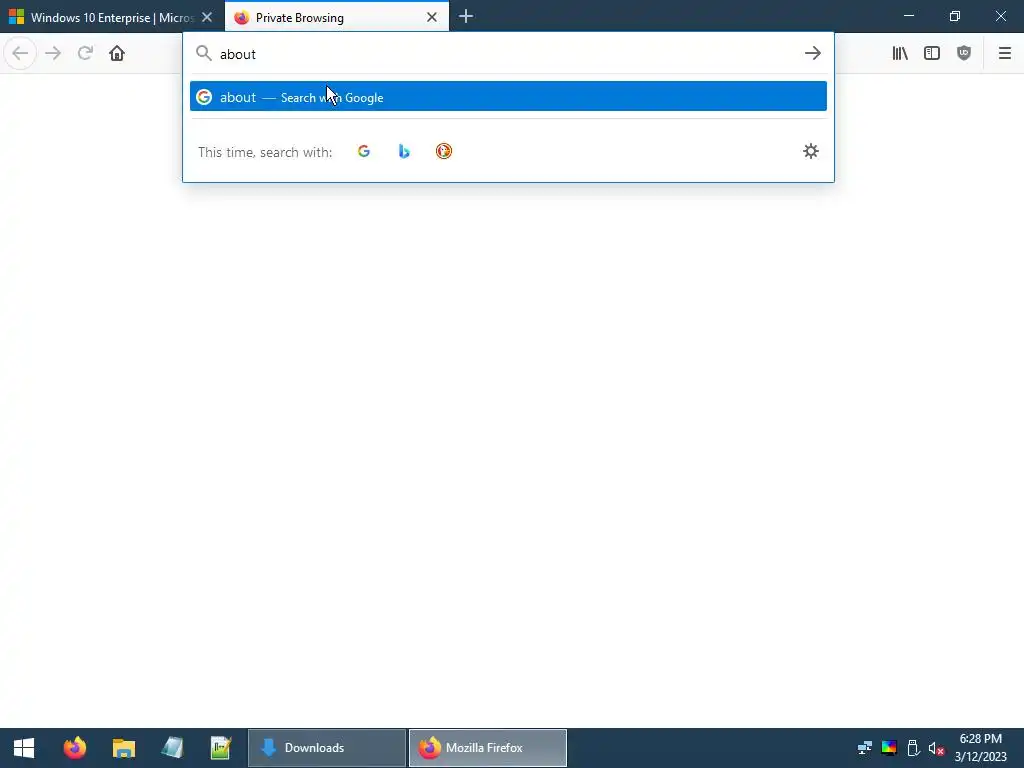Search with Google one-off engine icon
This screenshot has height=768, width=1024.
[x=364, y=152]
